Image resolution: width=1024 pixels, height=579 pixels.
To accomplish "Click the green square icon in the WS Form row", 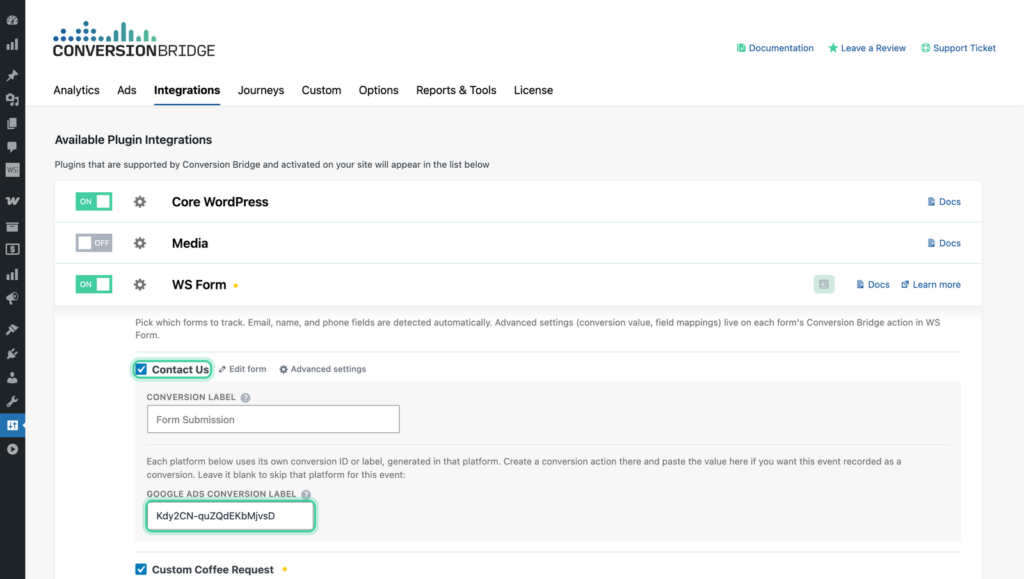I will [x=824, y=284].
